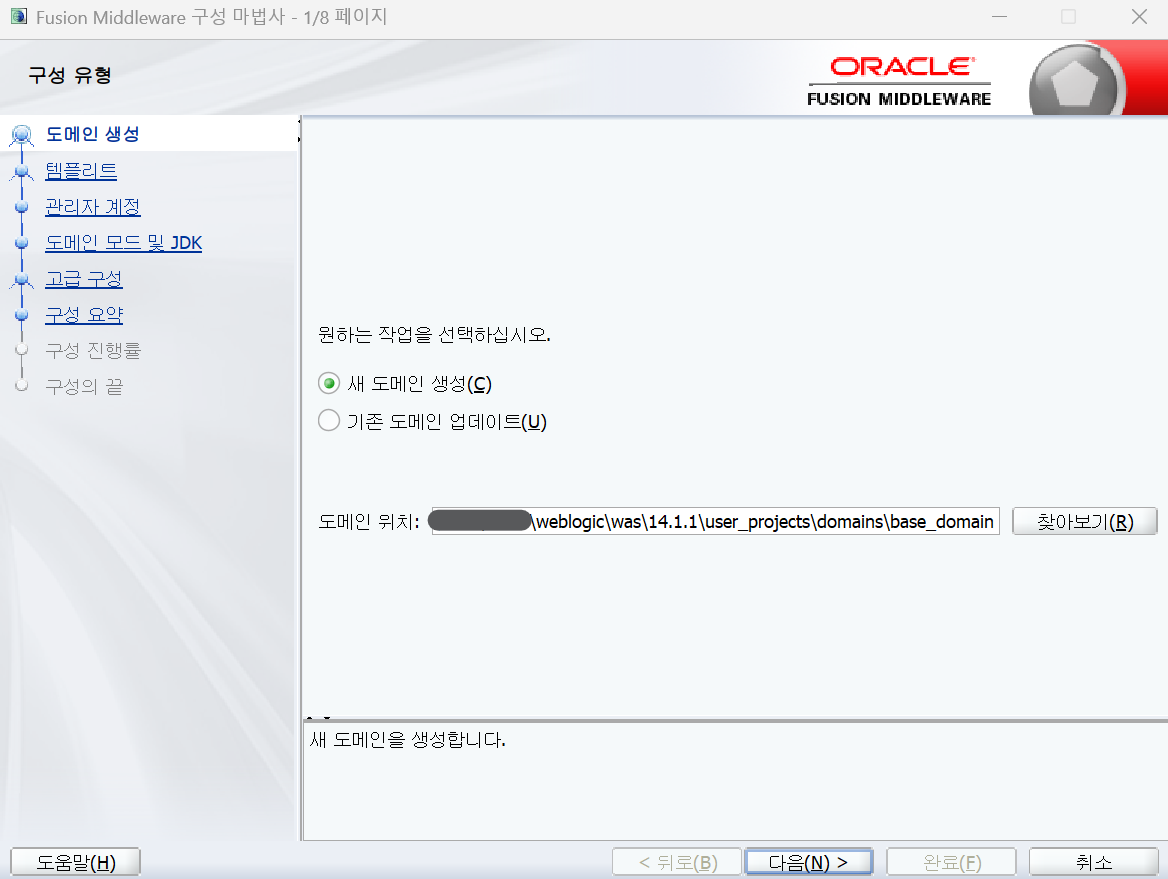
Task: Minimize the wizard window
Action: pos(1000,16)
